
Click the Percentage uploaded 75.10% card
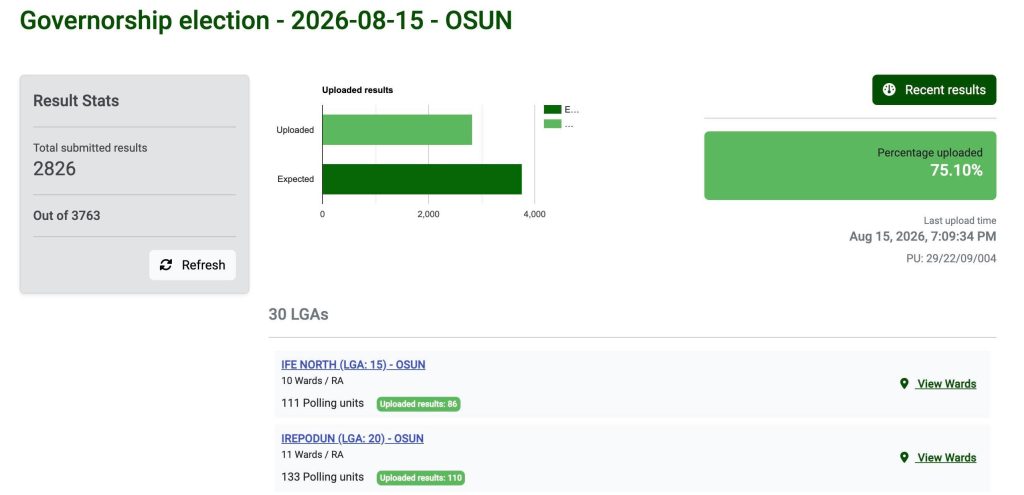tap(850, 166)
